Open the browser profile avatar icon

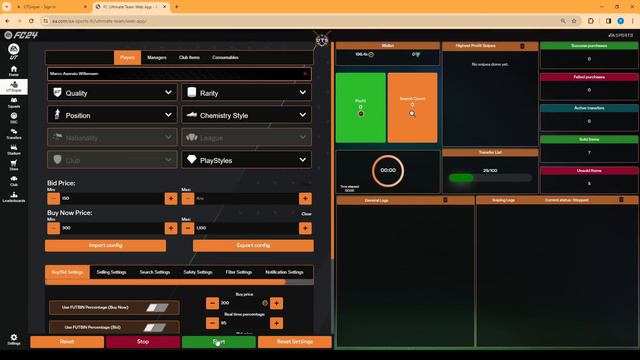pyautogui.click(x=620, y=21)
